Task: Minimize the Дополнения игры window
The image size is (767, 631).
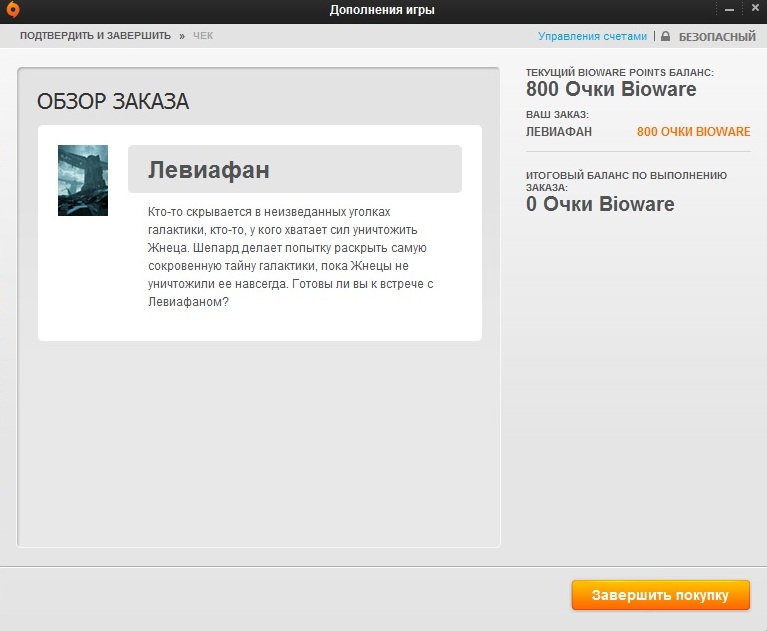Action: 729,10
